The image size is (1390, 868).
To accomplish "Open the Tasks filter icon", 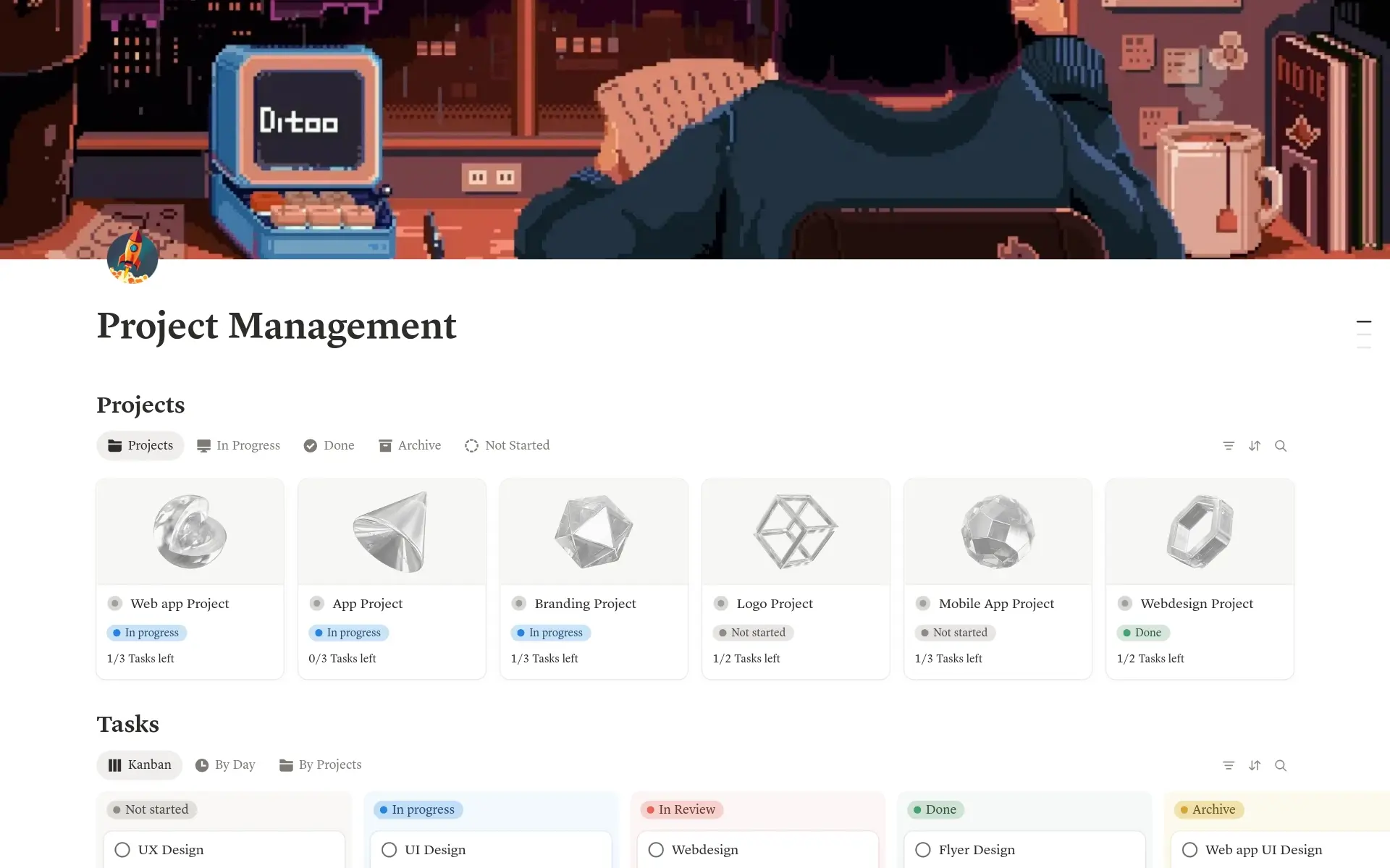I will pyautogui.click(x=1229, y=765).
